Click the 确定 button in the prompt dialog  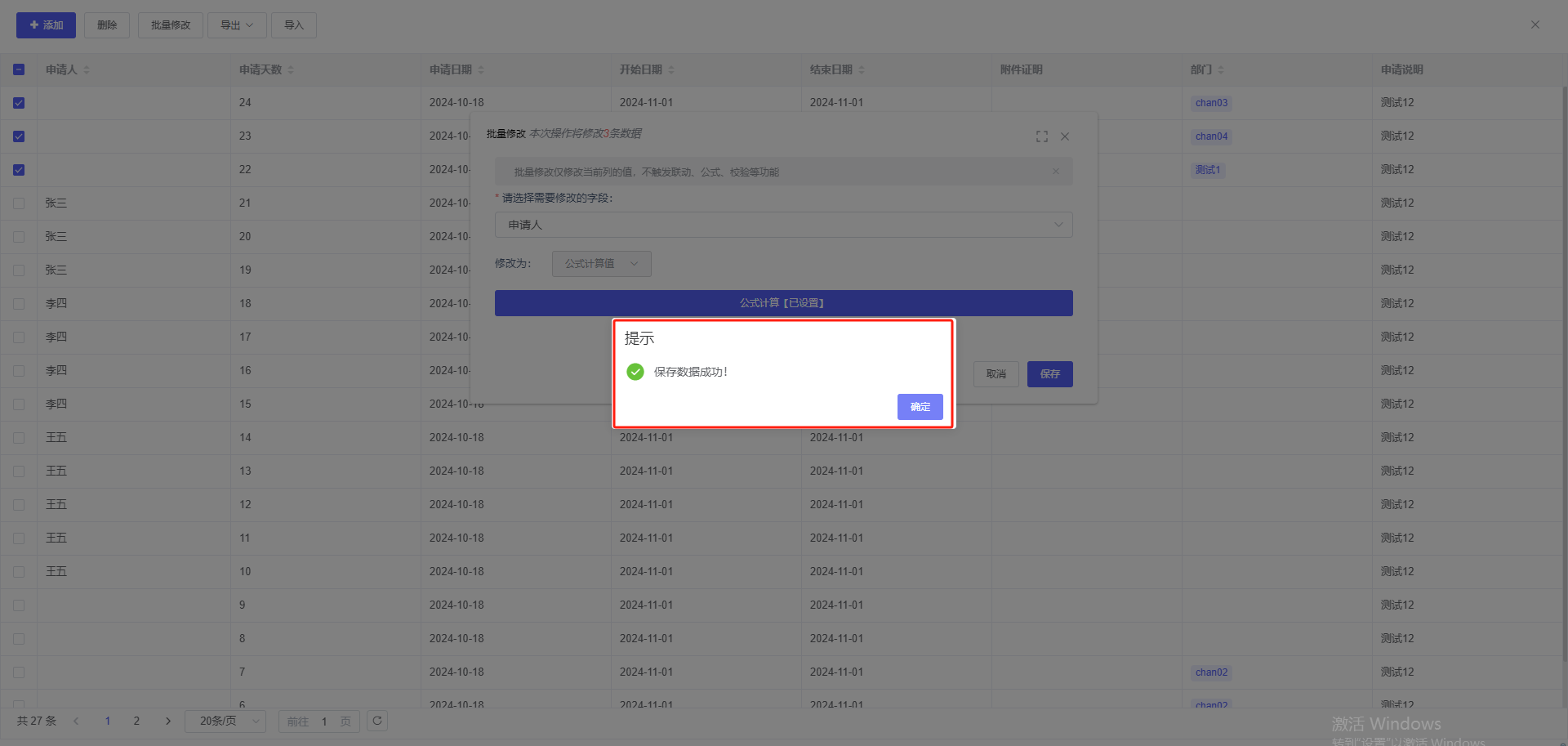[920, 407]
